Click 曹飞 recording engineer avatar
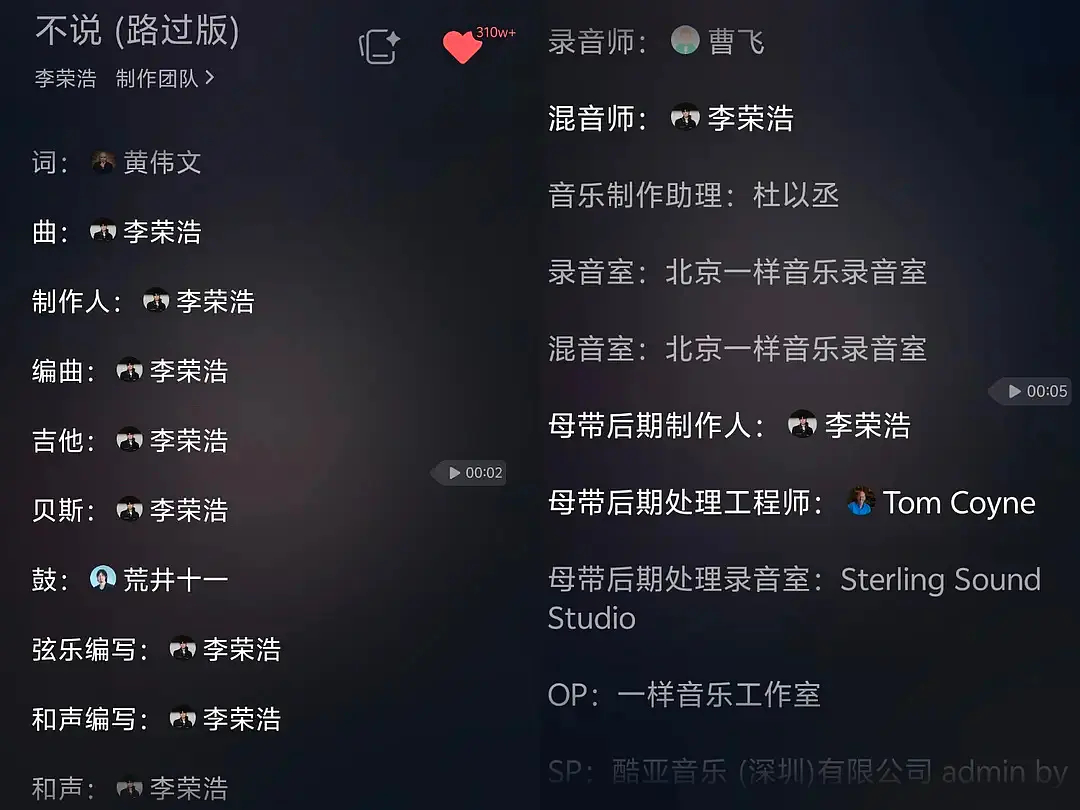 click(685, 40)
